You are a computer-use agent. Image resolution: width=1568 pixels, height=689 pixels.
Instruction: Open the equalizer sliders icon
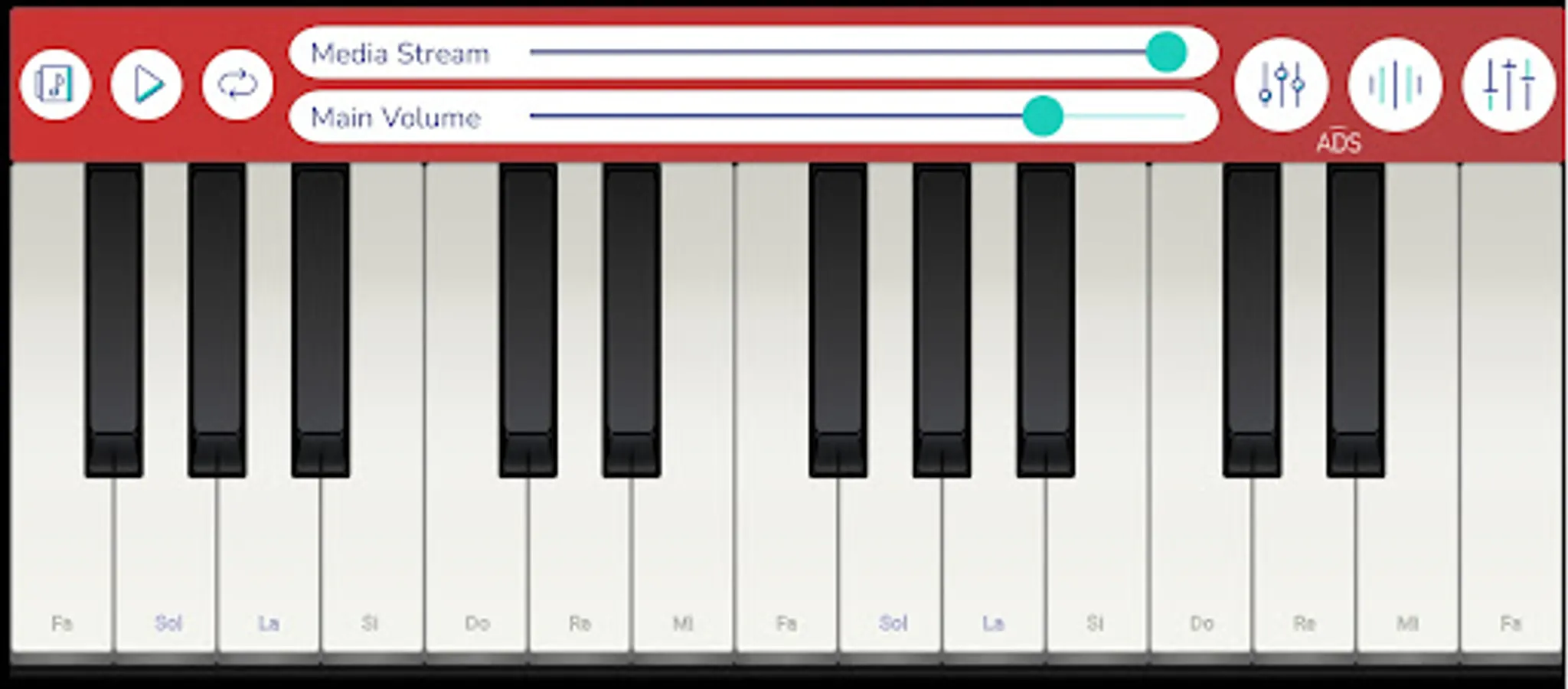[1508, 84]
